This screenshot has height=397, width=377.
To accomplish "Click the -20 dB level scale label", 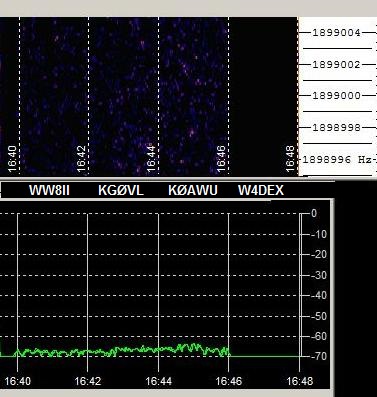I will pos(319,255).
